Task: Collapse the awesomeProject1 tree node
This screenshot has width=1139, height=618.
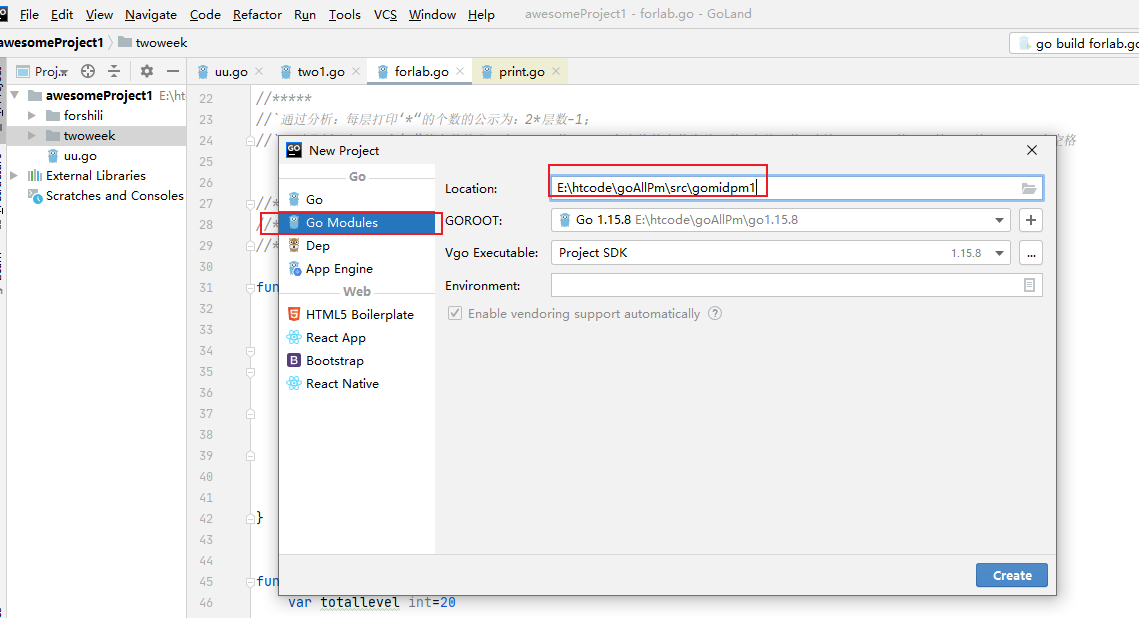Action: coord(15,95)
